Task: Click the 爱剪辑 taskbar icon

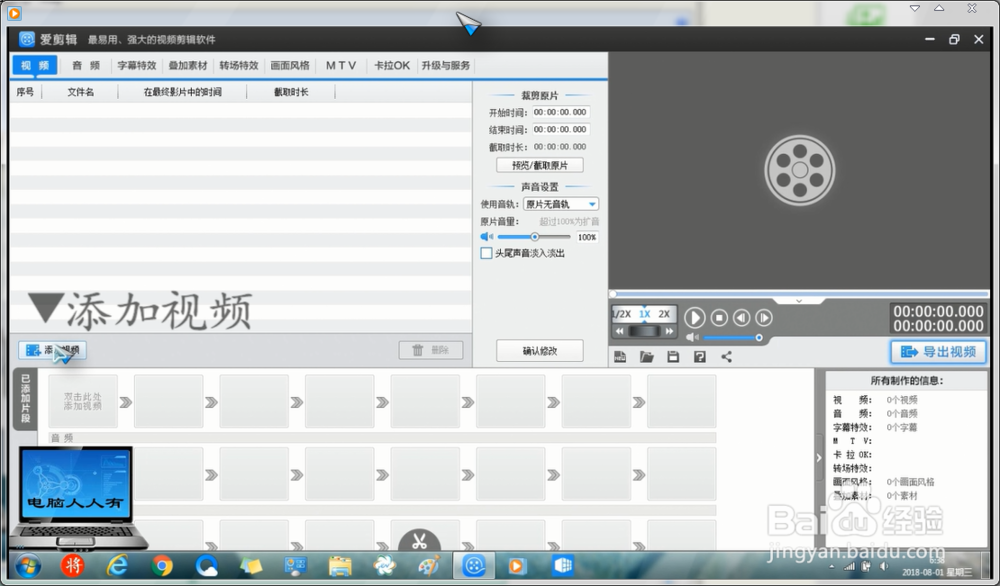Action: [474, 566]
